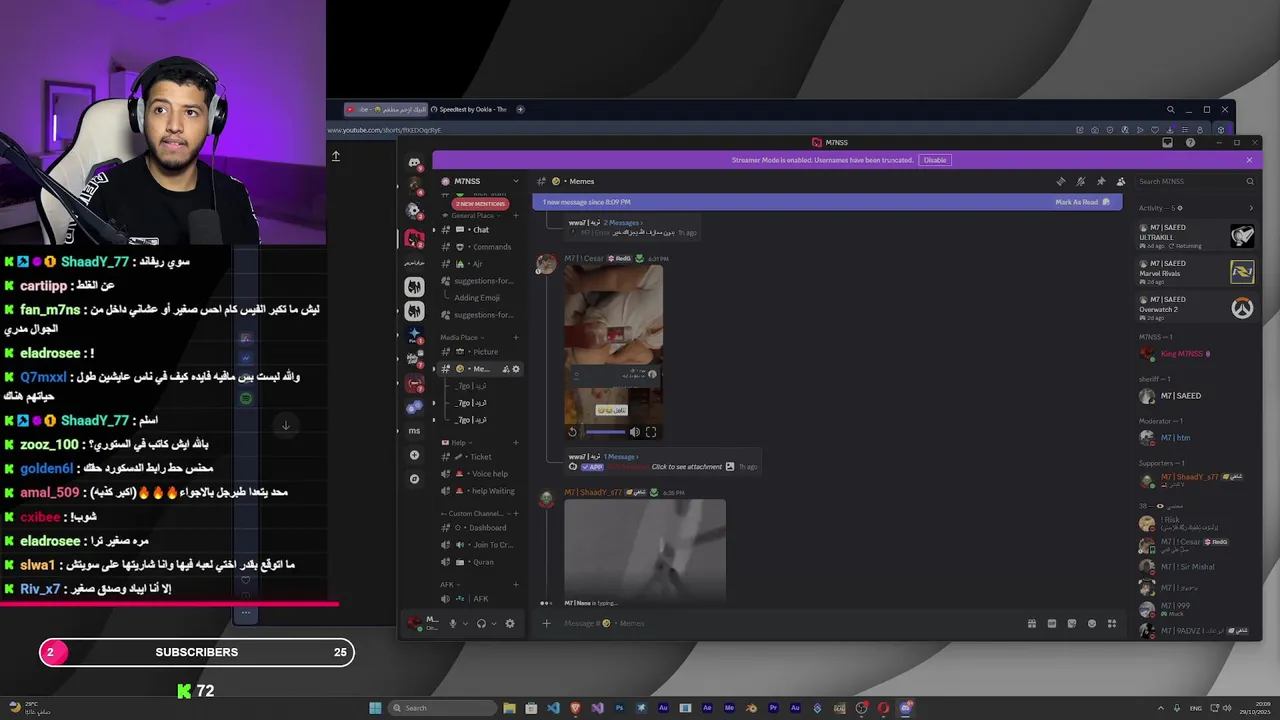Mute the microphone in Discord user panel
Screen dimensions: 1280x720
[x=452, y=623]
